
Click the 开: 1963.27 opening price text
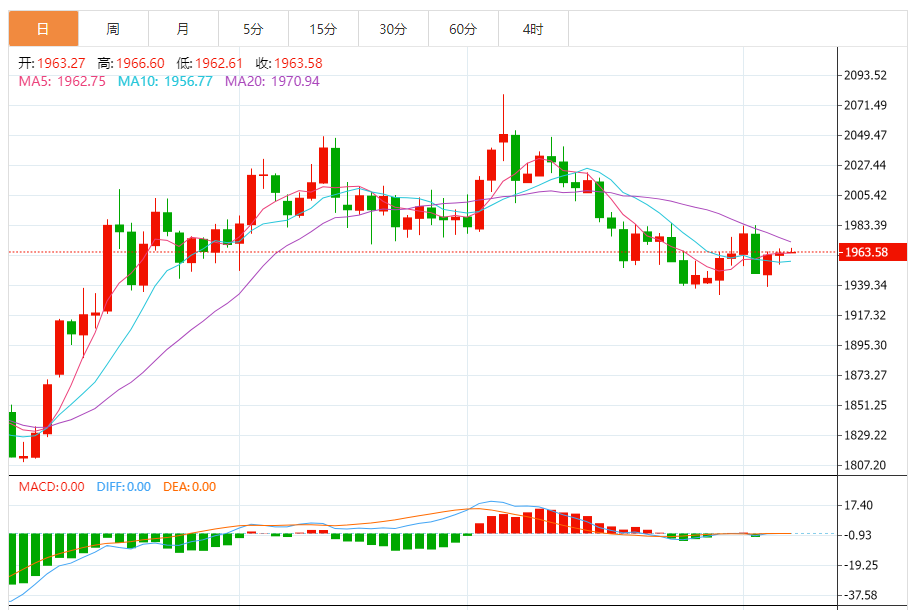tap(51, 63)
